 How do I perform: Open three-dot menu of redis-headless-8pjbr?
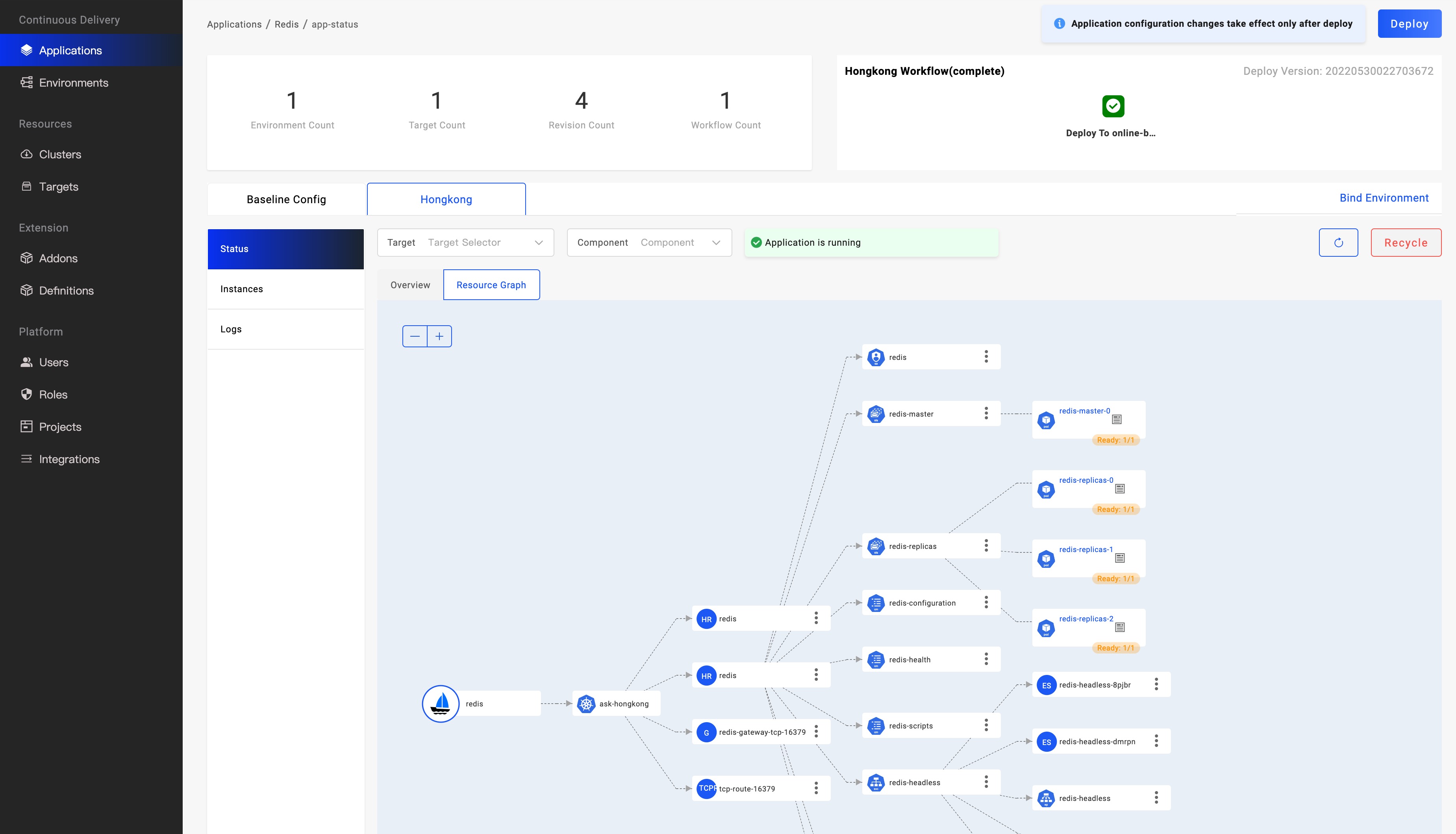(1156, 684)
